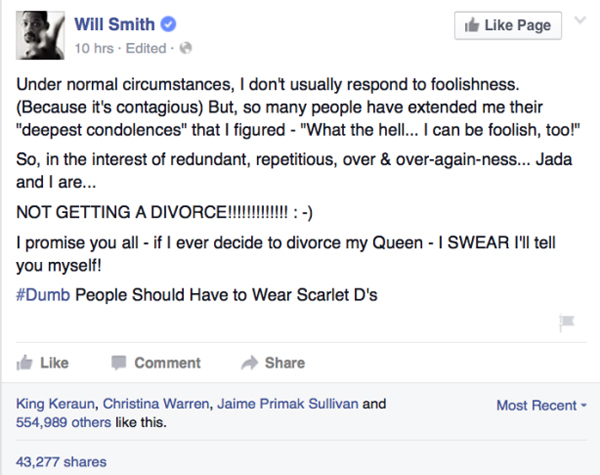Viewport: 600px width, 475px height.
Task: Open Jaime Primak Sullivan's profile link
Action: pyautogui.click(x=288, y=403)
